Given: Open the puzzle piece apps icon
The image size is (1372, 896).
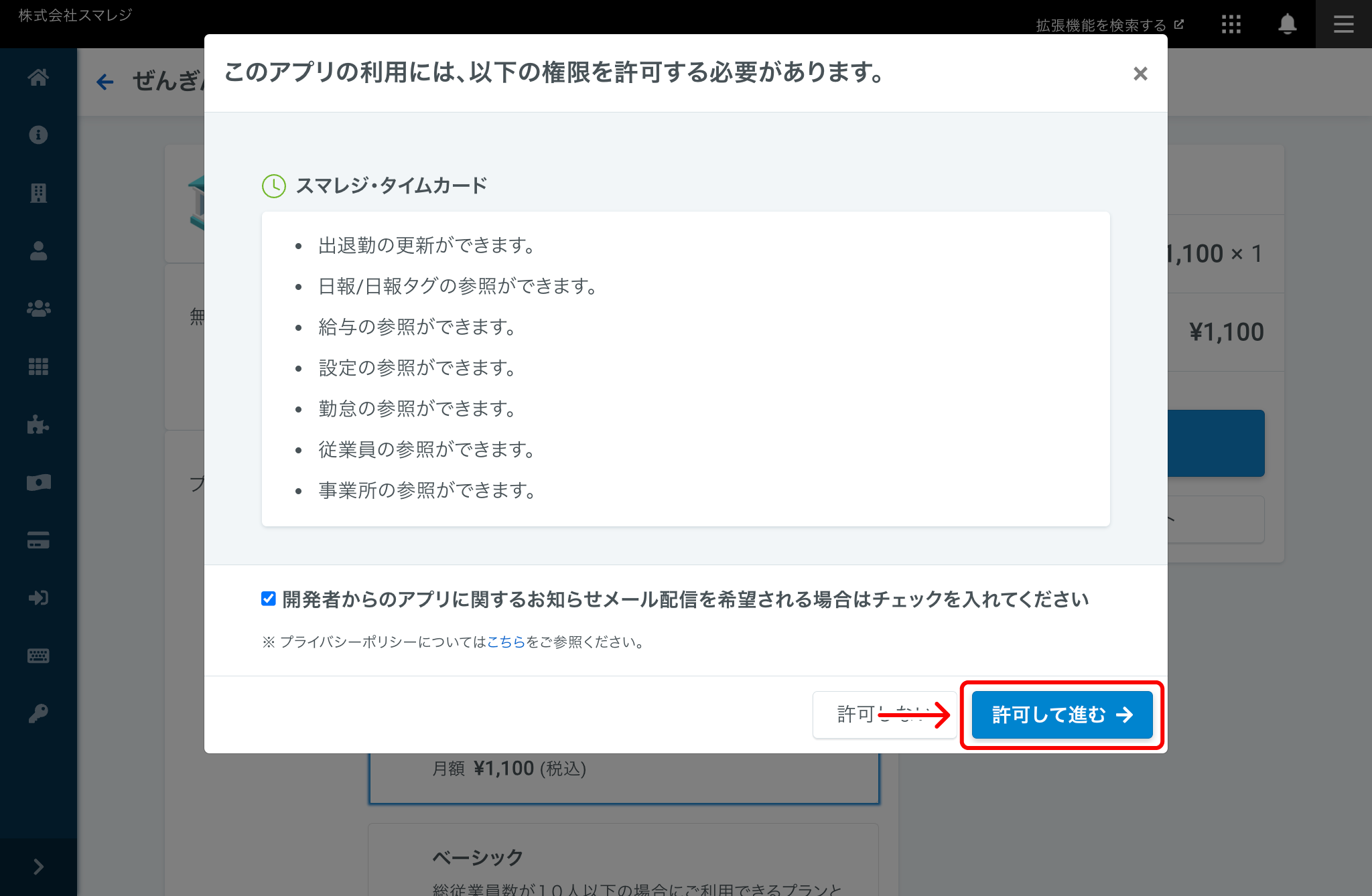Looking at the screenshot, I should (x=38, y=425).
